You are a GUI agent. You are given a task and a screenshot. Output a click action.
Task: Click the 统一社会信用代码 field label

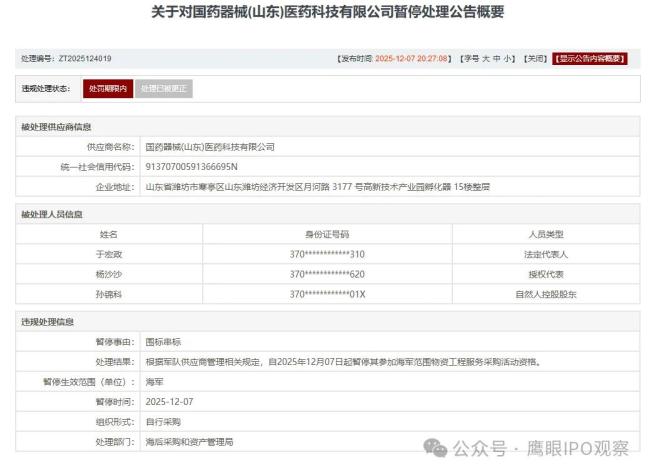click(97, 167)
